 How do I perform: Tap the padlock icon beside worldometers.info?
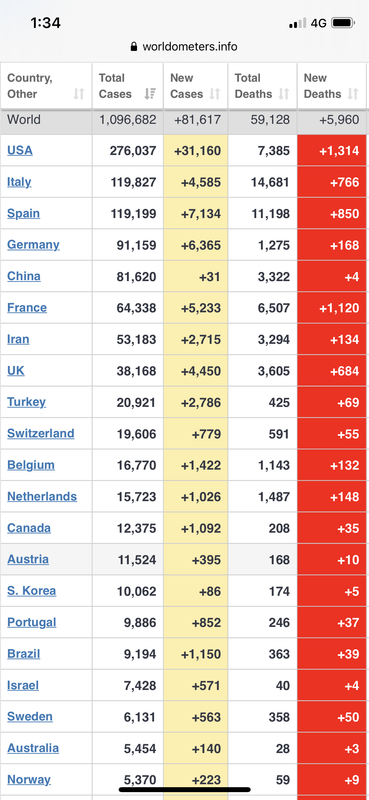point(134,47)
